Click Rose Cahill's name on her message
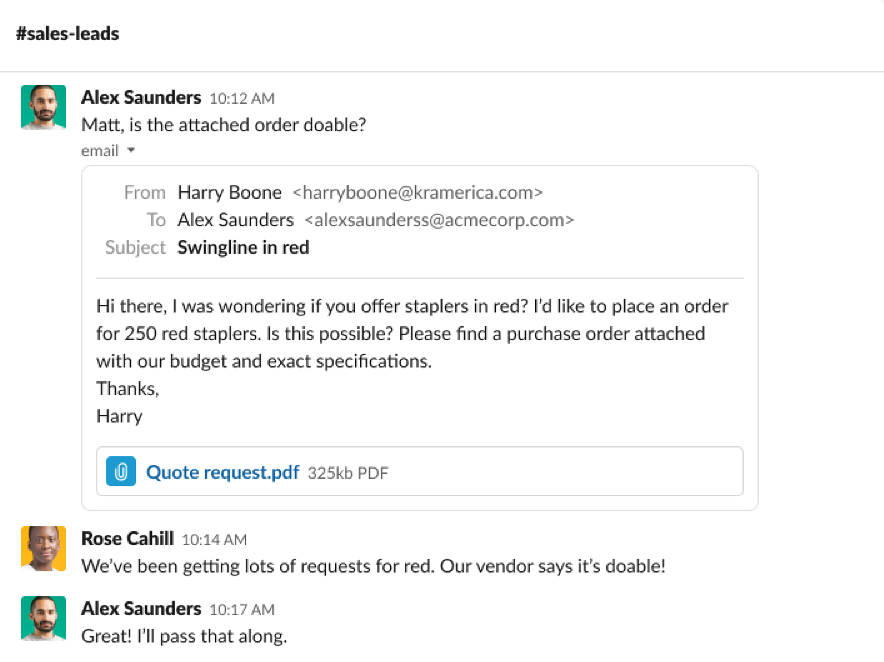The image size is (884, 662). (127, 538)
